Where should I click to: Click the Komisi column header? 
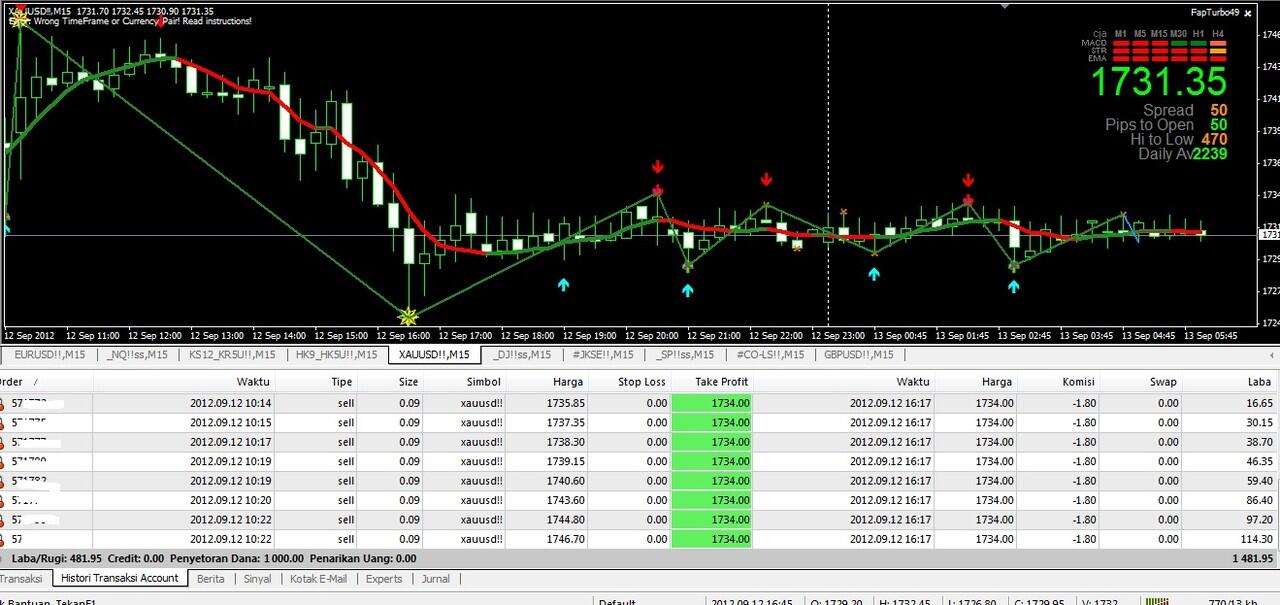[1075, 381]
